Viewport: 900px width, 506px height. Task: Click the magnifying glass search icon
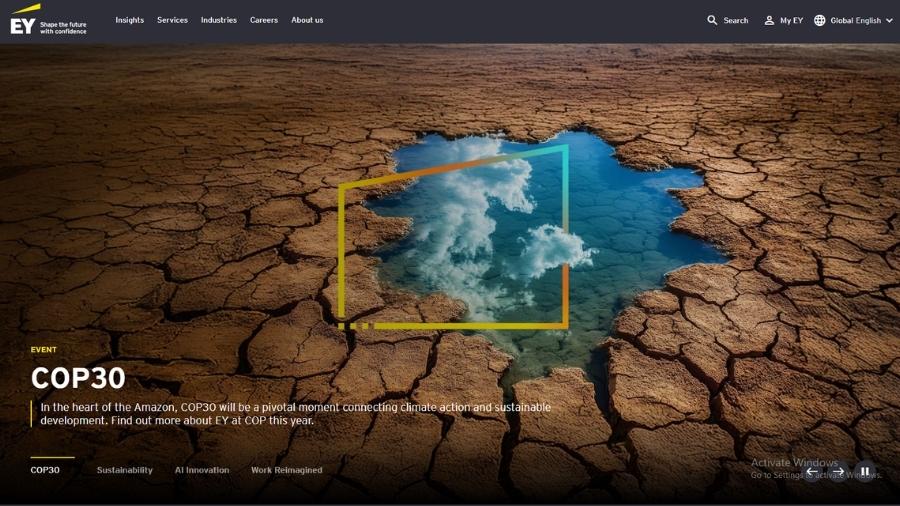tap(712, 20)
